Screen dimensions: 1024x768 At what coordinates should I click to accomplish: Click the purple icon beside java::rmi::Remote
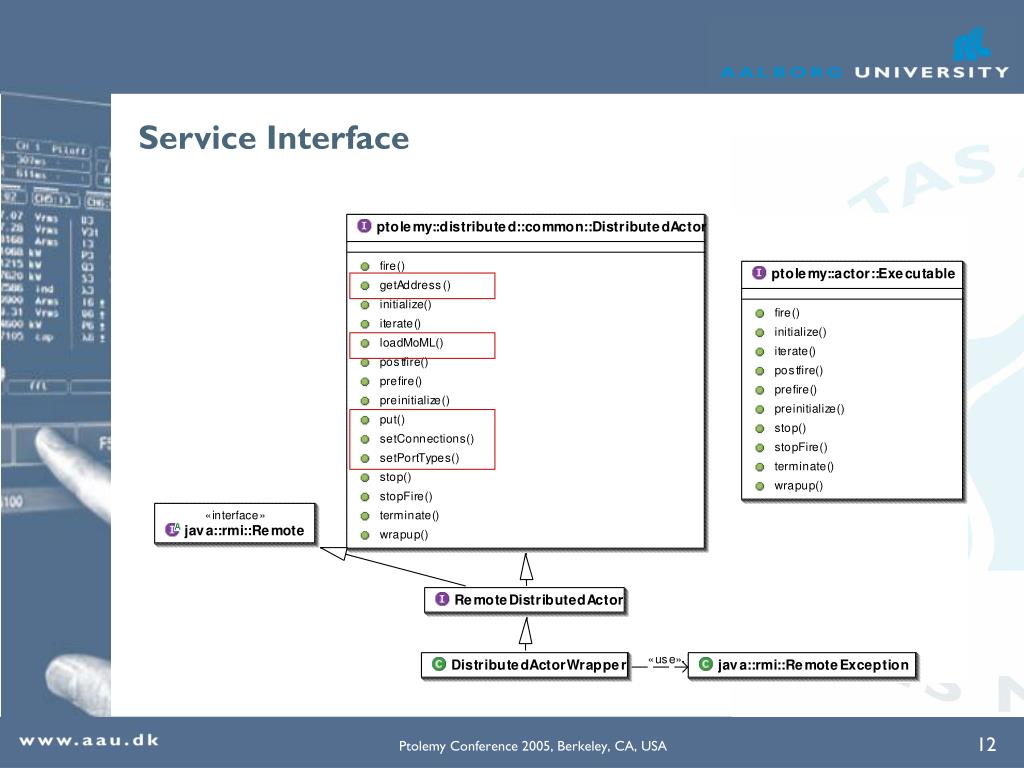[172, 530]
